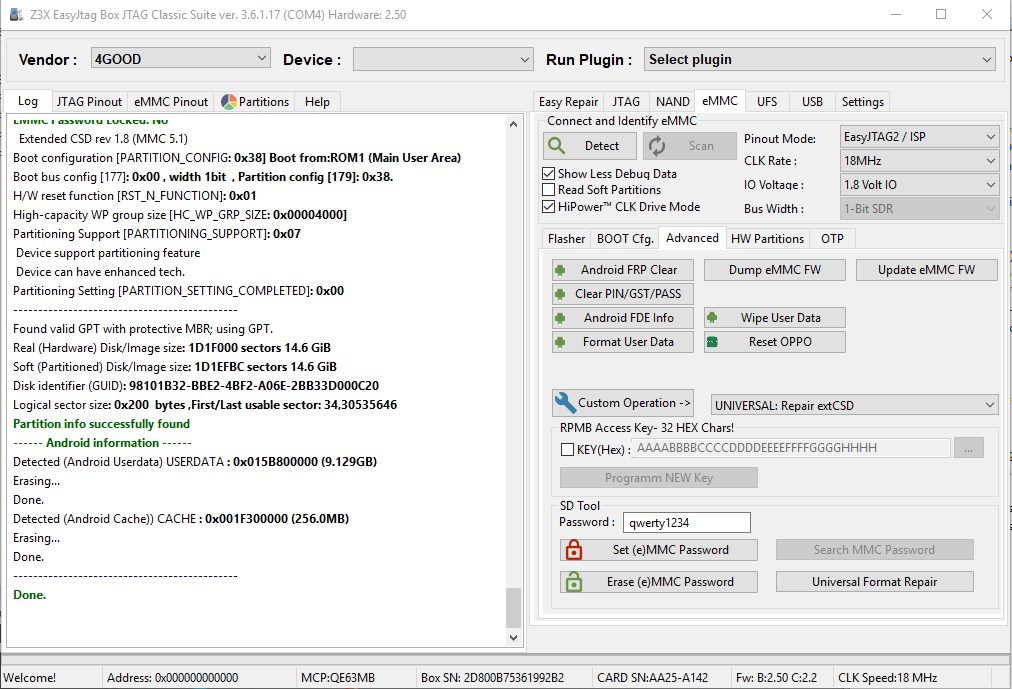Open the Vendor dropdown showing 4GOOD
The height and width of the screenshot is (689, 1012).
coord(181,59)
